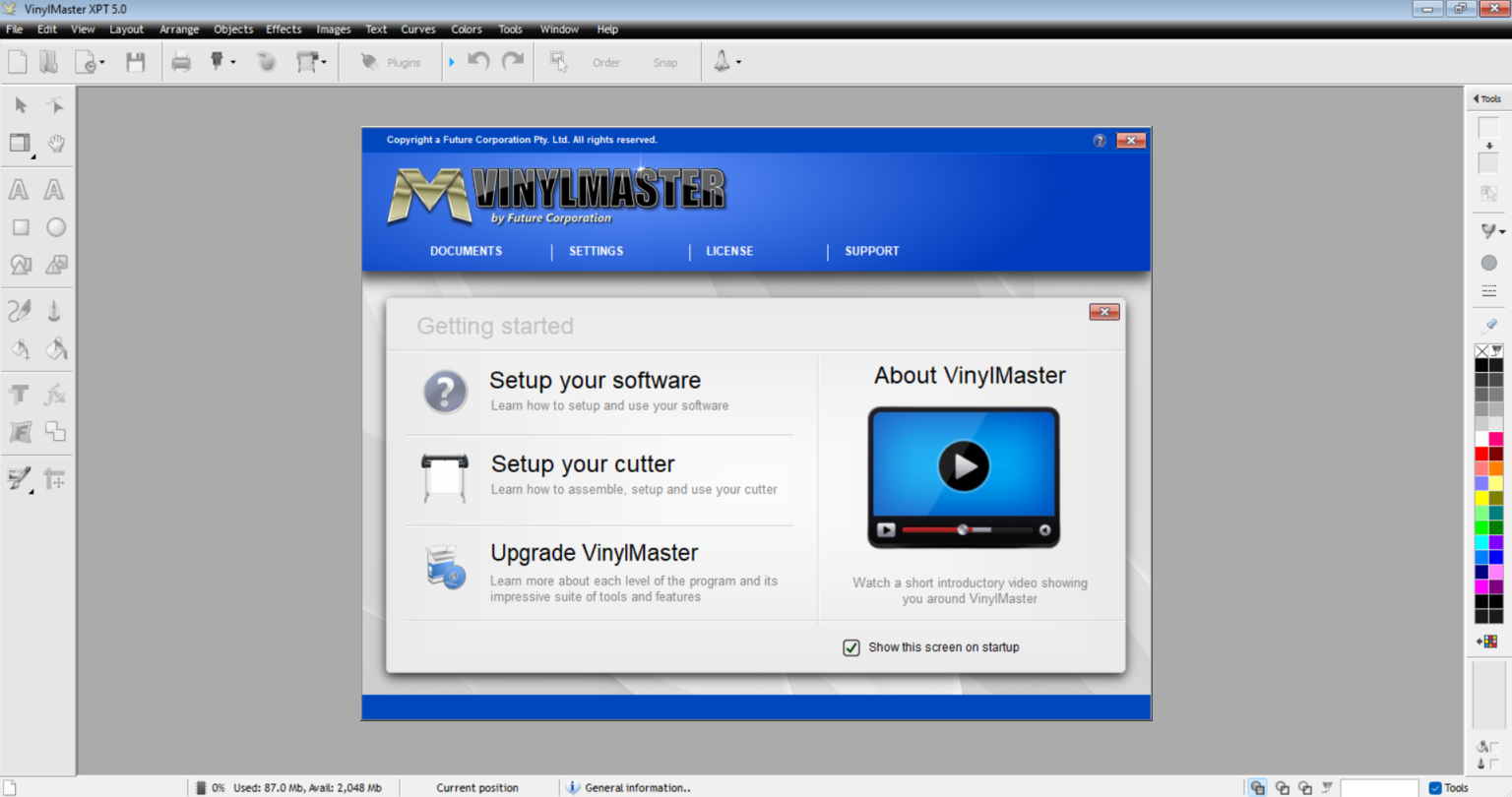Viewport: 1512px width, 797px height.
Task: Toggle 'Show this screen on startup' checkbox
Action: [x=851, y=647]
